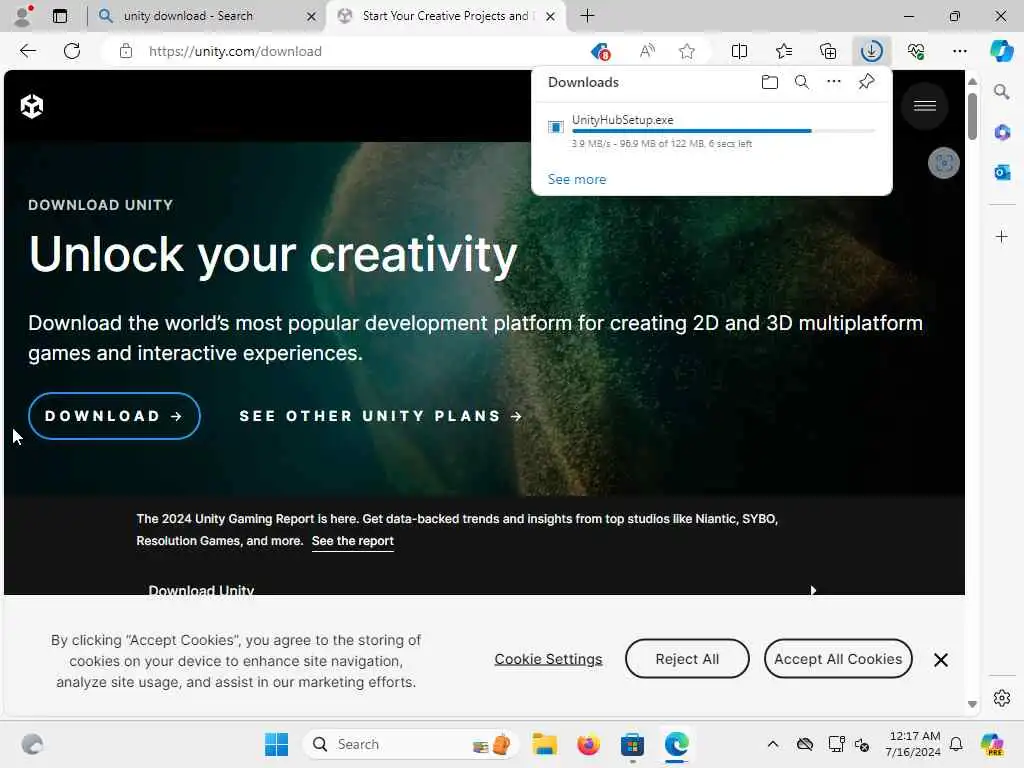Open sidebar search icon
Image resolution: width=1024 pixels, height=768 pixels.
[1001, 91]
